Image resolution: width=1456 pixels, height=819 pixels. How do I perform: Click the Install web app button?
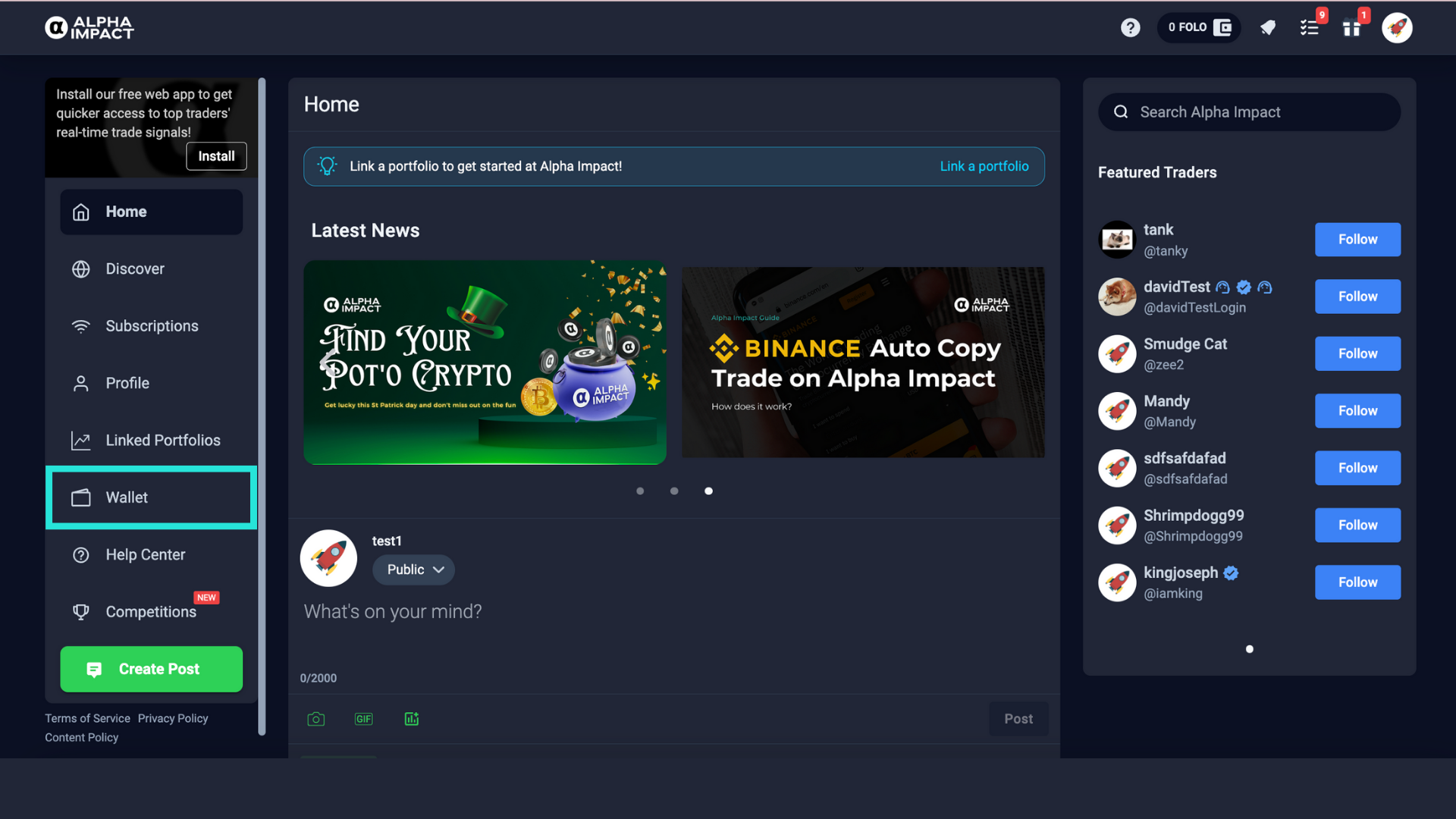pos(216,156)
